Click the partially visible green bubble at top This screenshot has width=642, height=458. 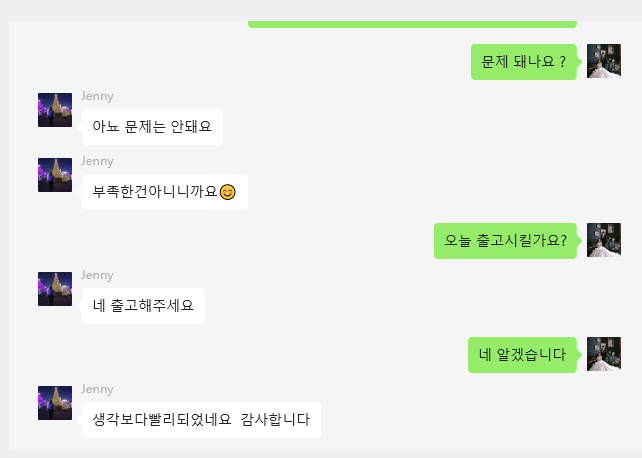pyautogui.click(x=412, y=21)
